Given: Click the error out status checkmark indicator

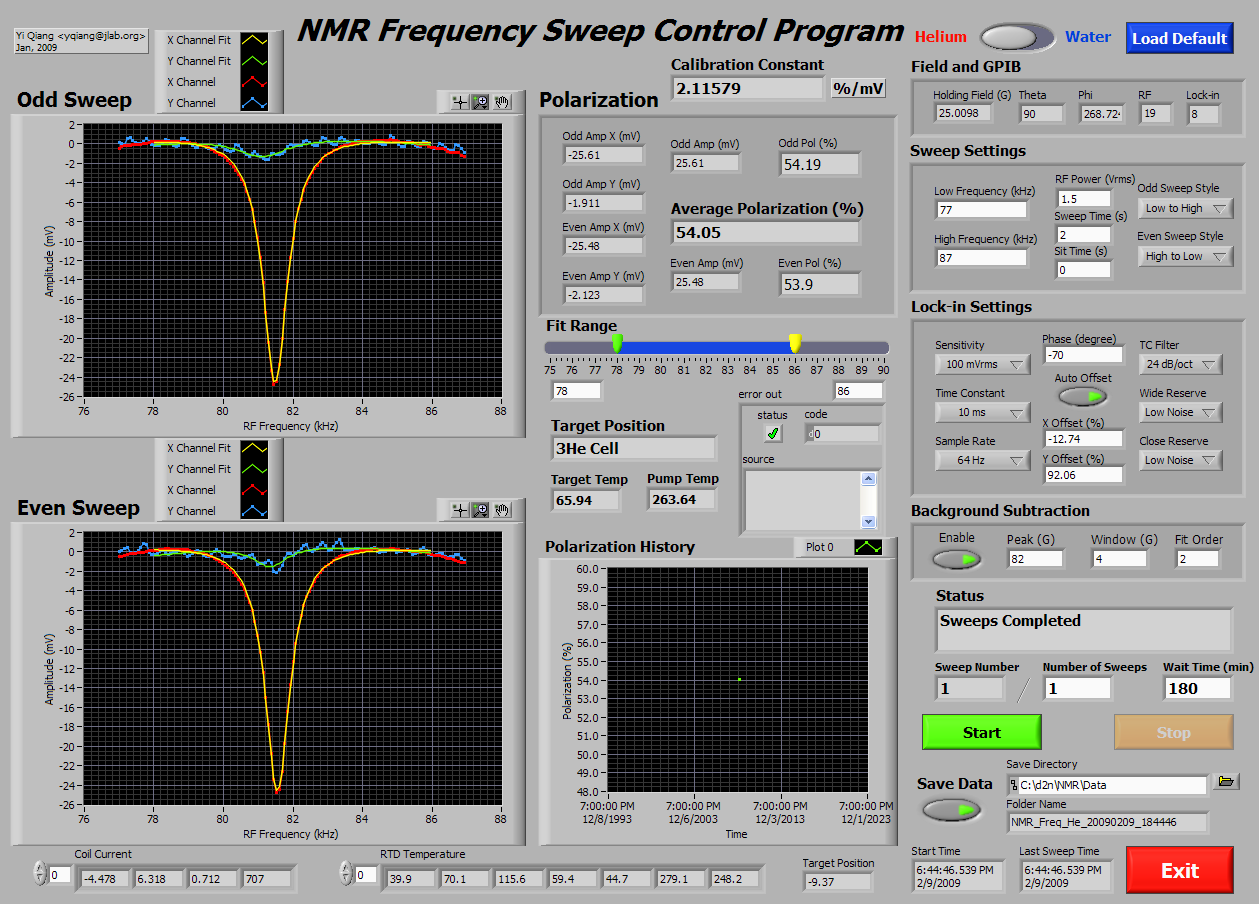Looking at the screenshot, I should pos(772,433).
